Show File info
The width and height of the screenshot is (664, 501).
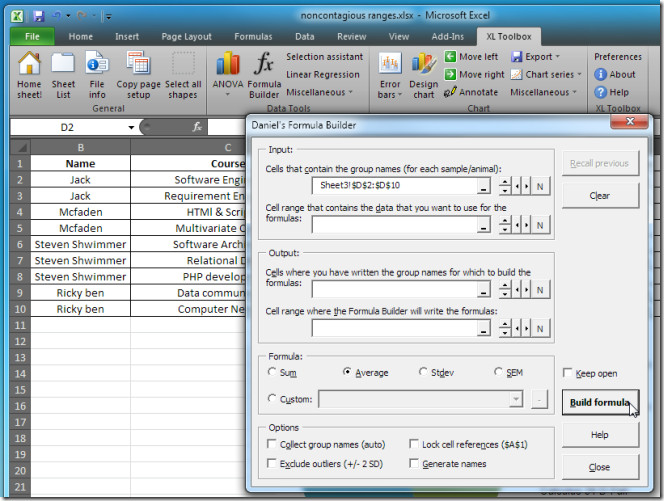pos(97,75)
